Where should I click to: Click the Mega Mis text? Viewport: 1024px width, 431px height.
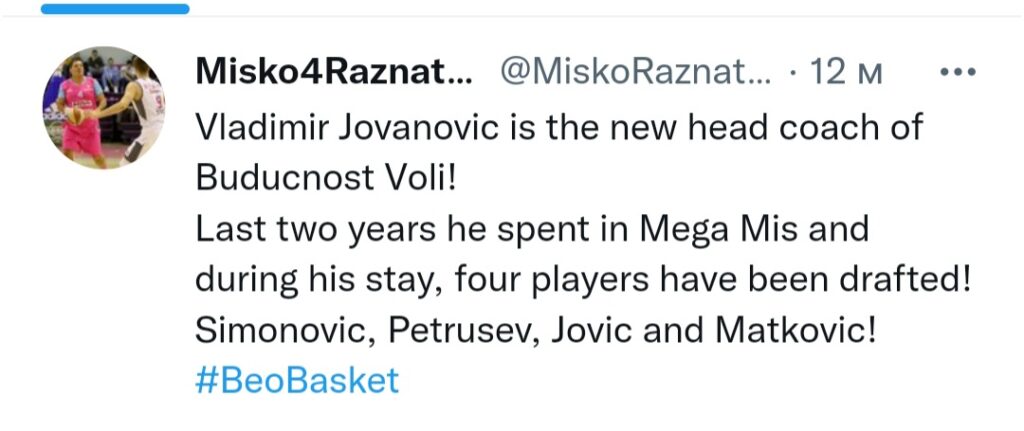pos(717,231)
